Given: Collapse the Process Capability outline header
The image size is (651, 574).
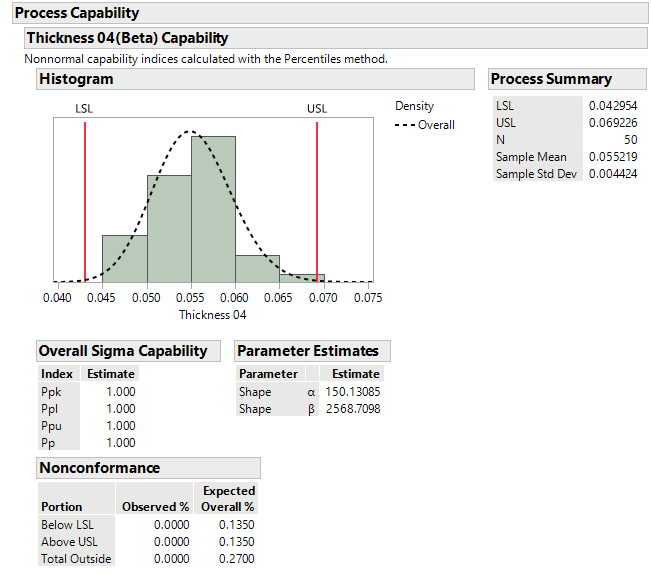Looking at the screenshot, I should pos(330,13).
